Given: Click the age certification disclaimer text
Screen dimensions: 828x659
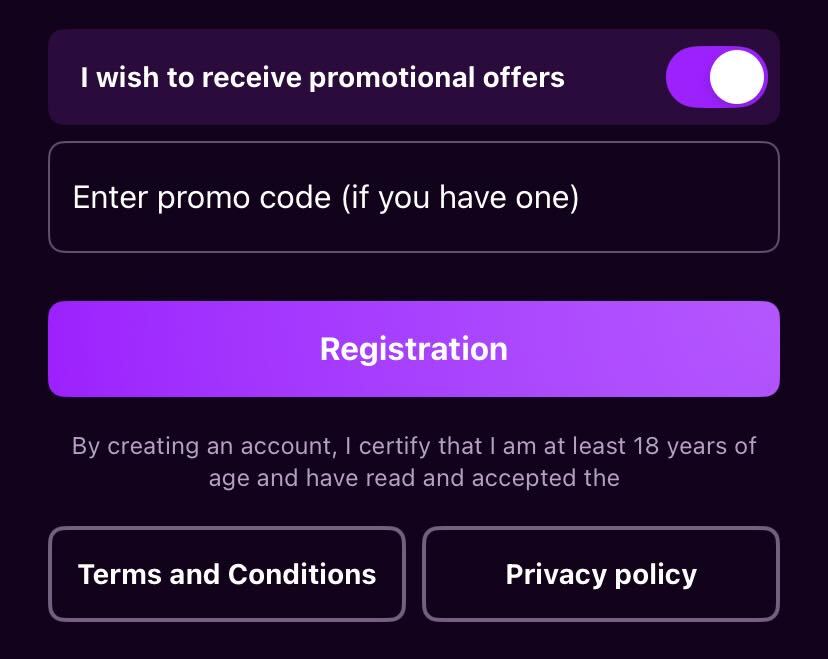Looking at the screenshot, I should coord(413,461).
